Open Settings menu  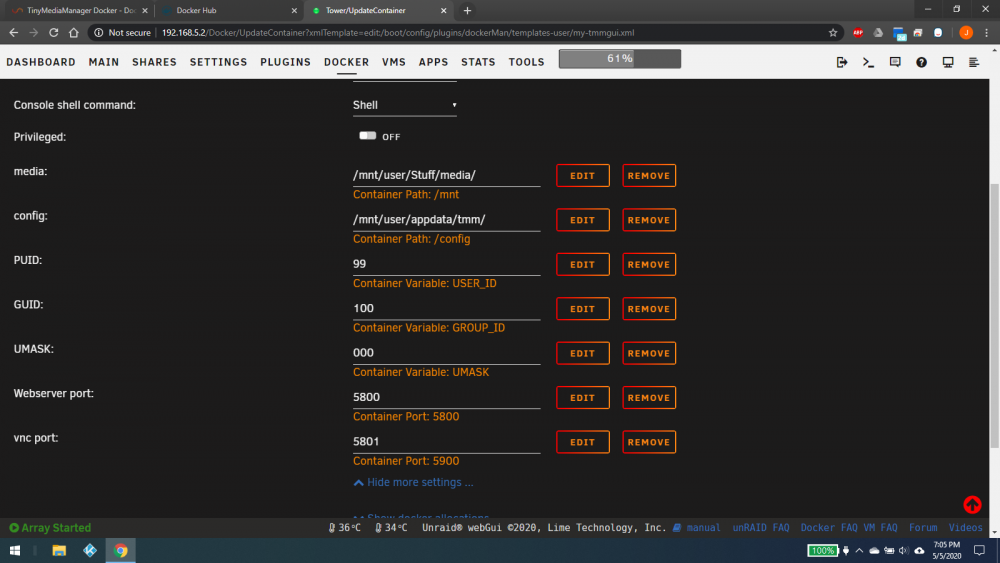click(218, 62)
